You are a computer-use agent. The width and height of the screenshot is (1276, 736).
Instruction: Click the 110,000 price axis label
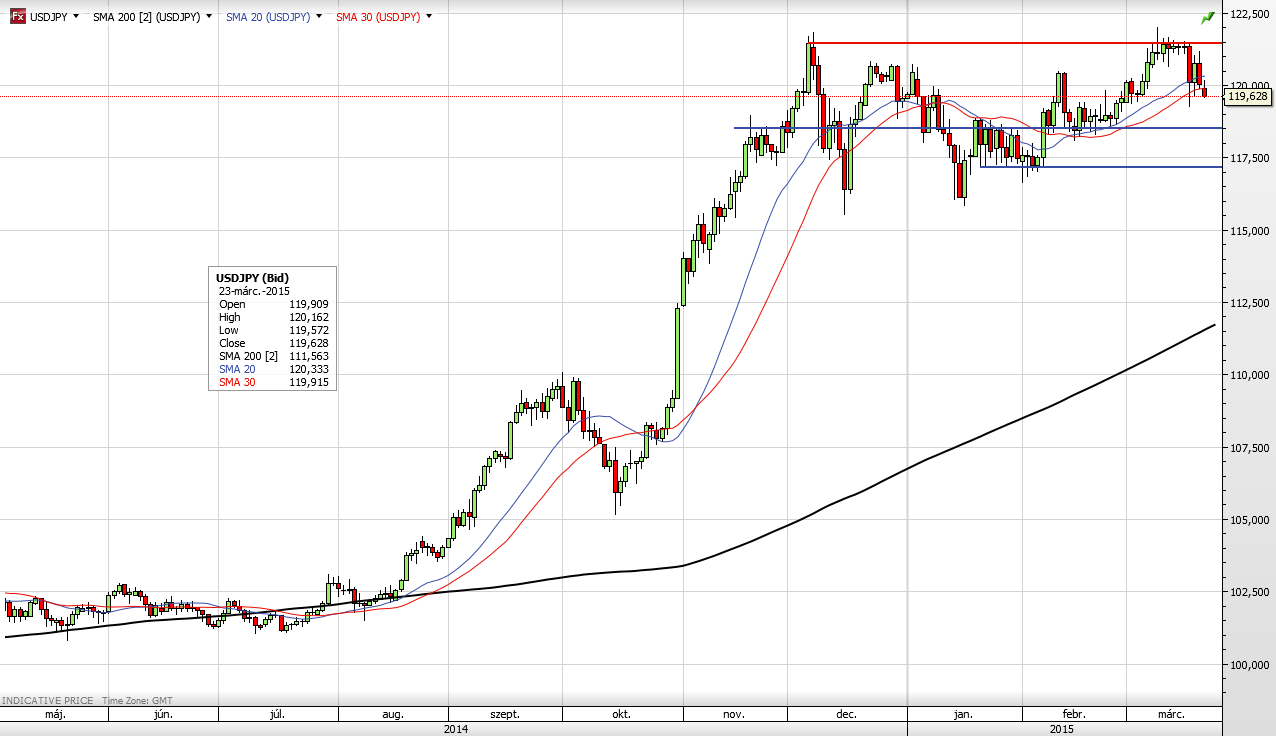coord(1249,375)
